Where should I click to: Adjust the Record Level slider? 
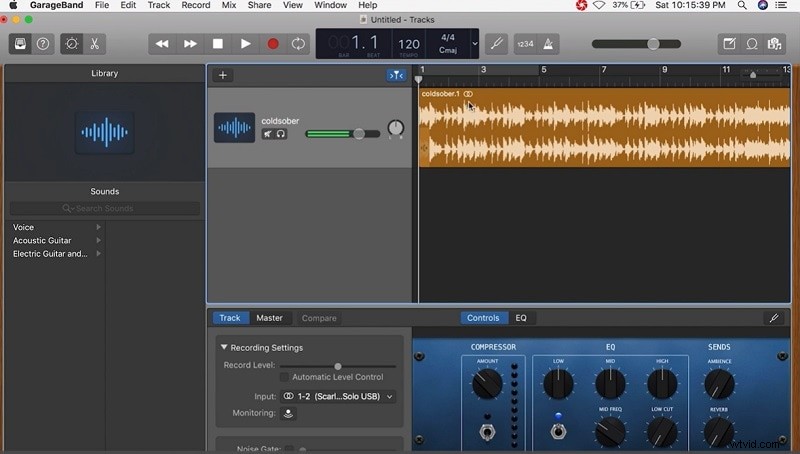[338, 366]
